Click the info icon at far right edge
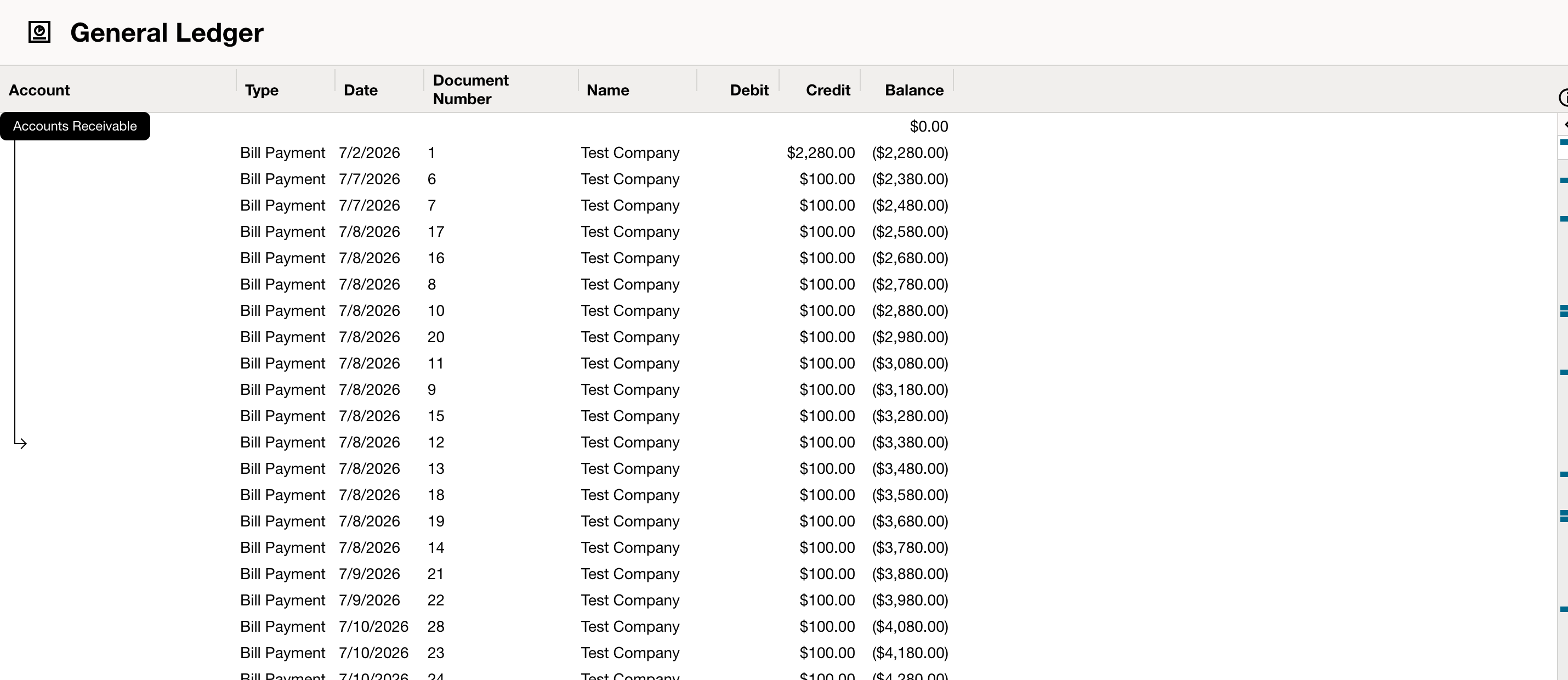The height and width of the screenshot is (680, 1568). [x=1563, y=98]
